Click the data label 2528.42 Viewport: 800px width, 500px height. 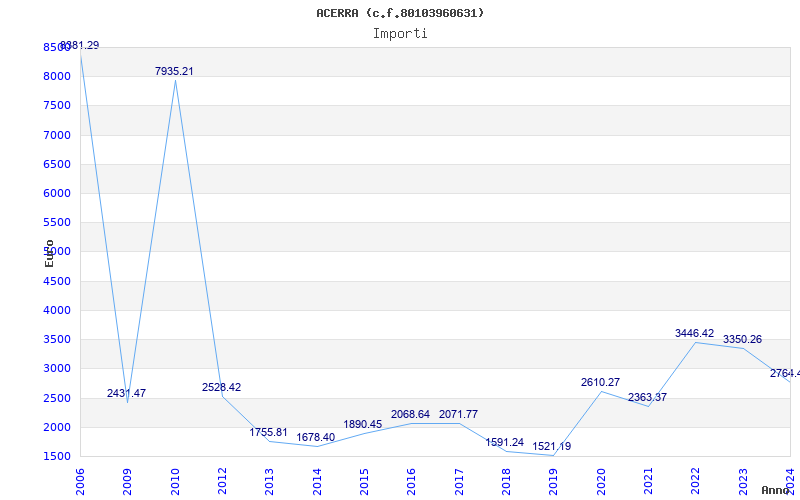(x=221, y=387)
